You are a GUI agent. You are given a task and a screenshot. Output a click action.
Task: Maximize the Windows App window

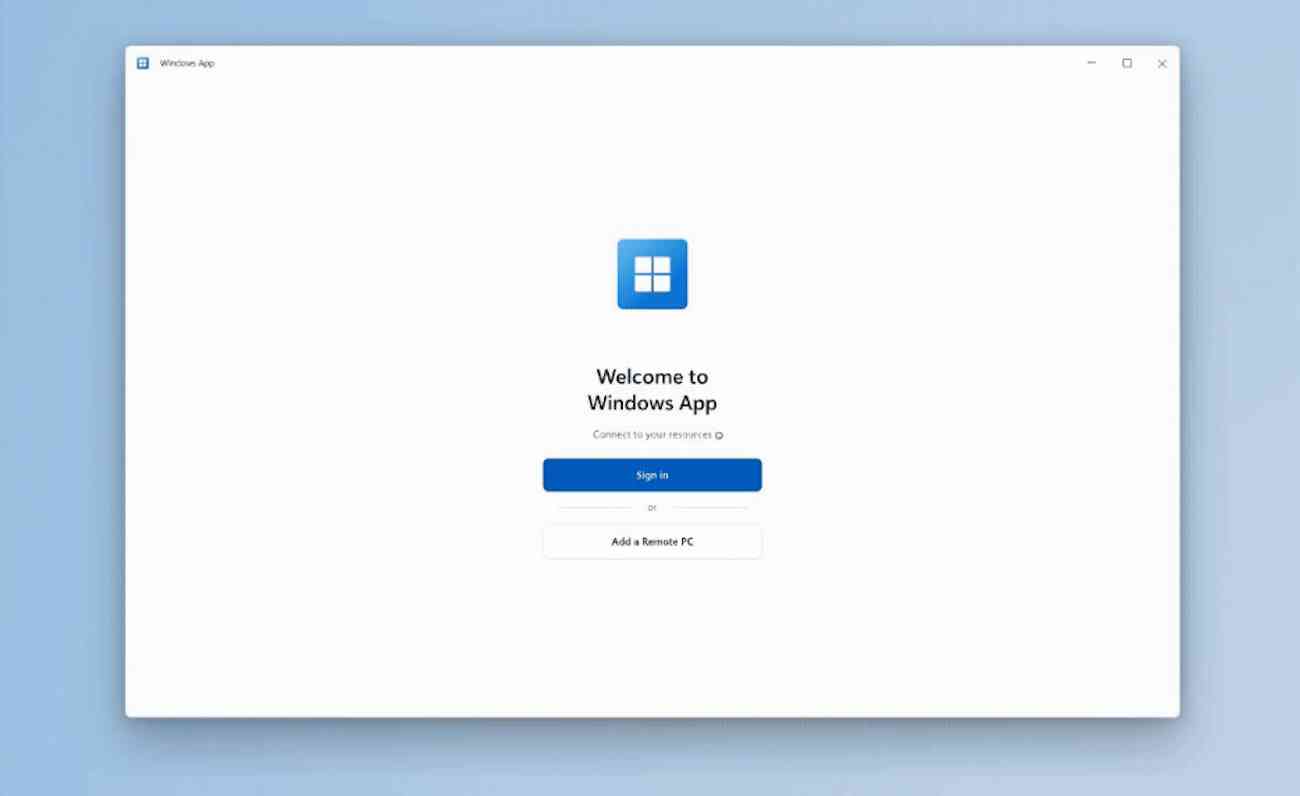tap(1127, 63)
